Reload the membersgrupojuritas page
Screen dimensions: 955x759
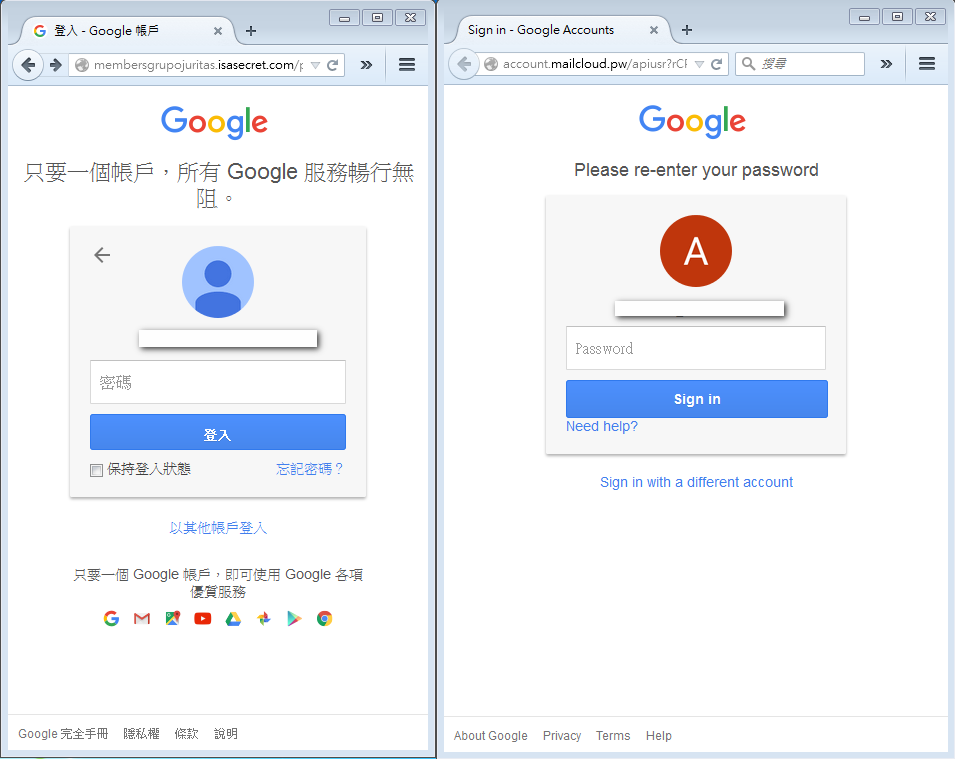pyautogui.click(x=333, y=65)
